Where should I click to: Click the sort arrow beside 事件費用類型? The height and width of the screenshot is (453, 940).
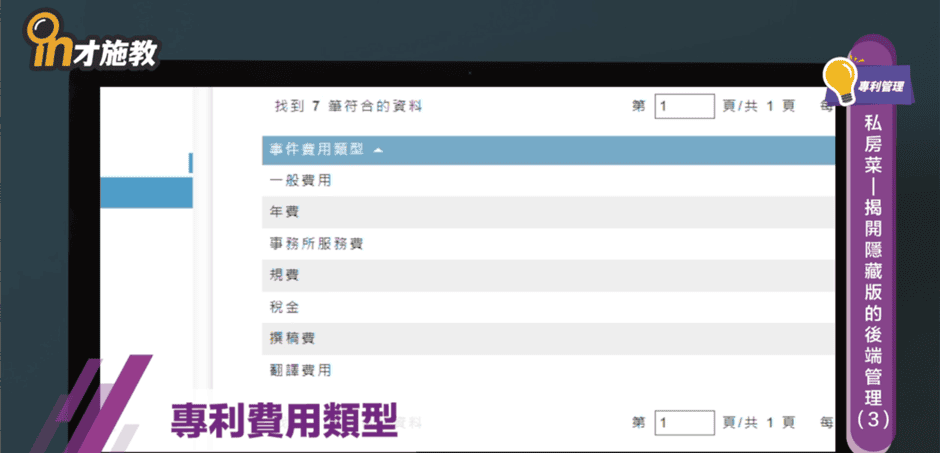(378, 150)
